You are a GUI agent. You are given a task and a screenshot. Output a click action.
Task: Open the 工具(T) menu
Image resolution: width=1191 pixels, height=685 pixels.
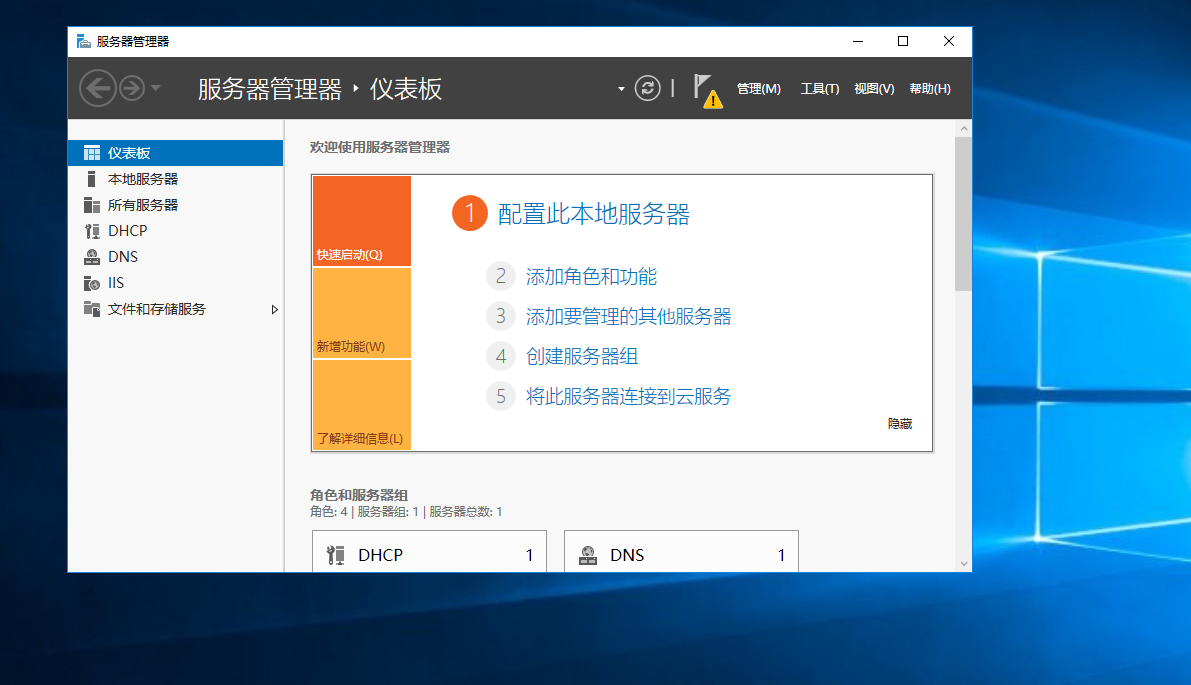tap(820, 89)
